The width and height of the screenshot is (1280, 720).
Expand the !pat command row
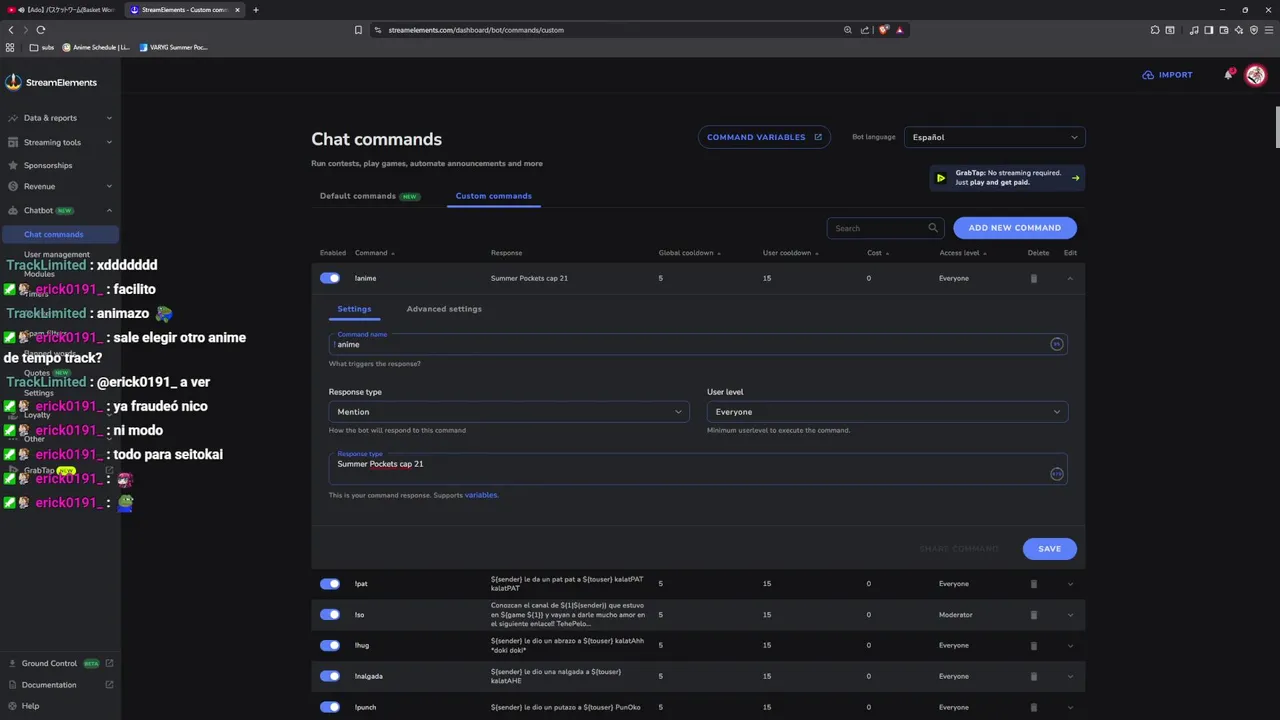click(1070, 584)
